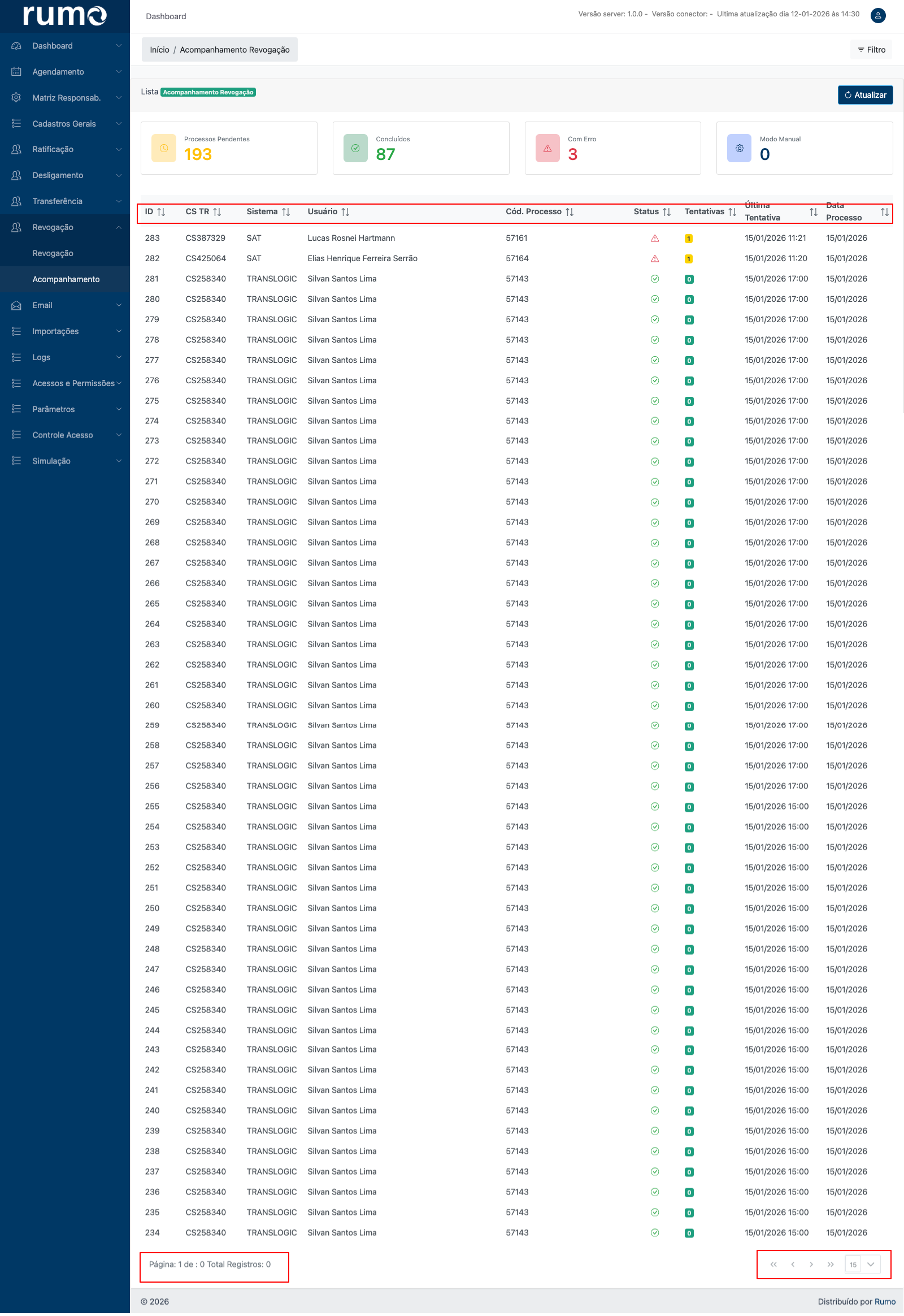This screenshot has width=904, height=1316.
Task: Jump to the last page arrow
Action: point(831,1265)
